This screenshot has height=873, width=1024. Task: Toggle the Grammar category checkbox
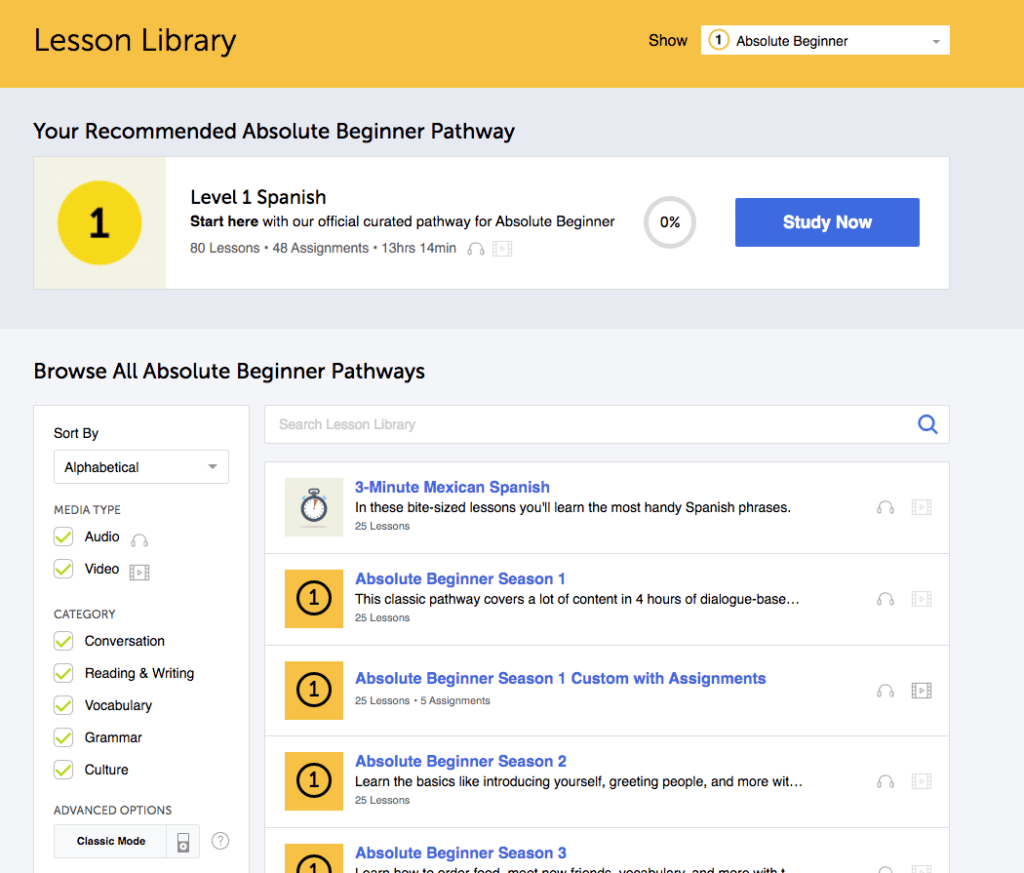click(x=64, y=738)
